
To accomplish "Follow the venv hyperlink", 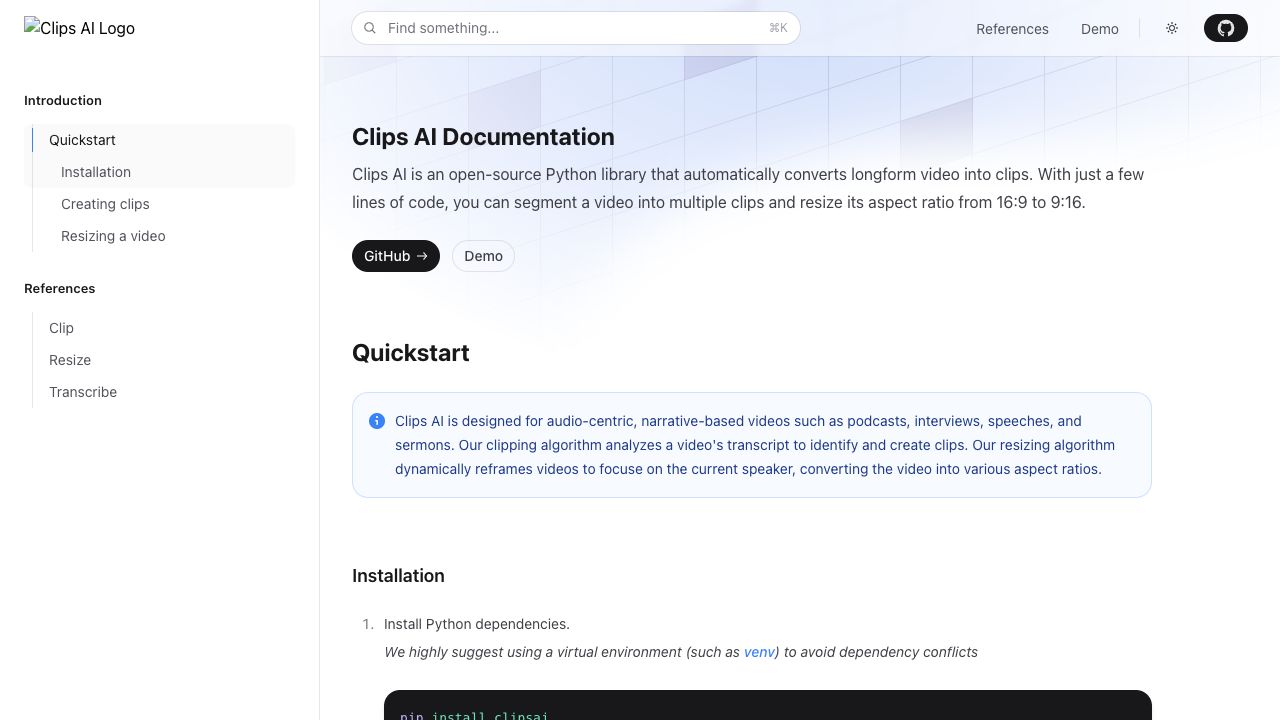I will click(759, 652).
